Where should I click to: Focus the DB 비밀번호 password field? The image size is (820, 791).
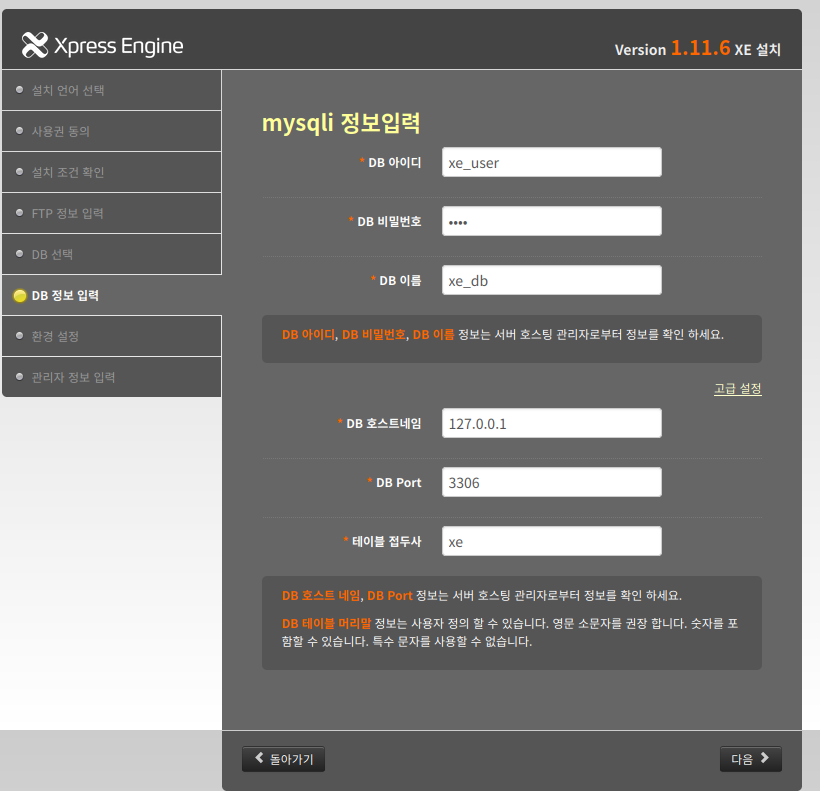tap(552, 221)
